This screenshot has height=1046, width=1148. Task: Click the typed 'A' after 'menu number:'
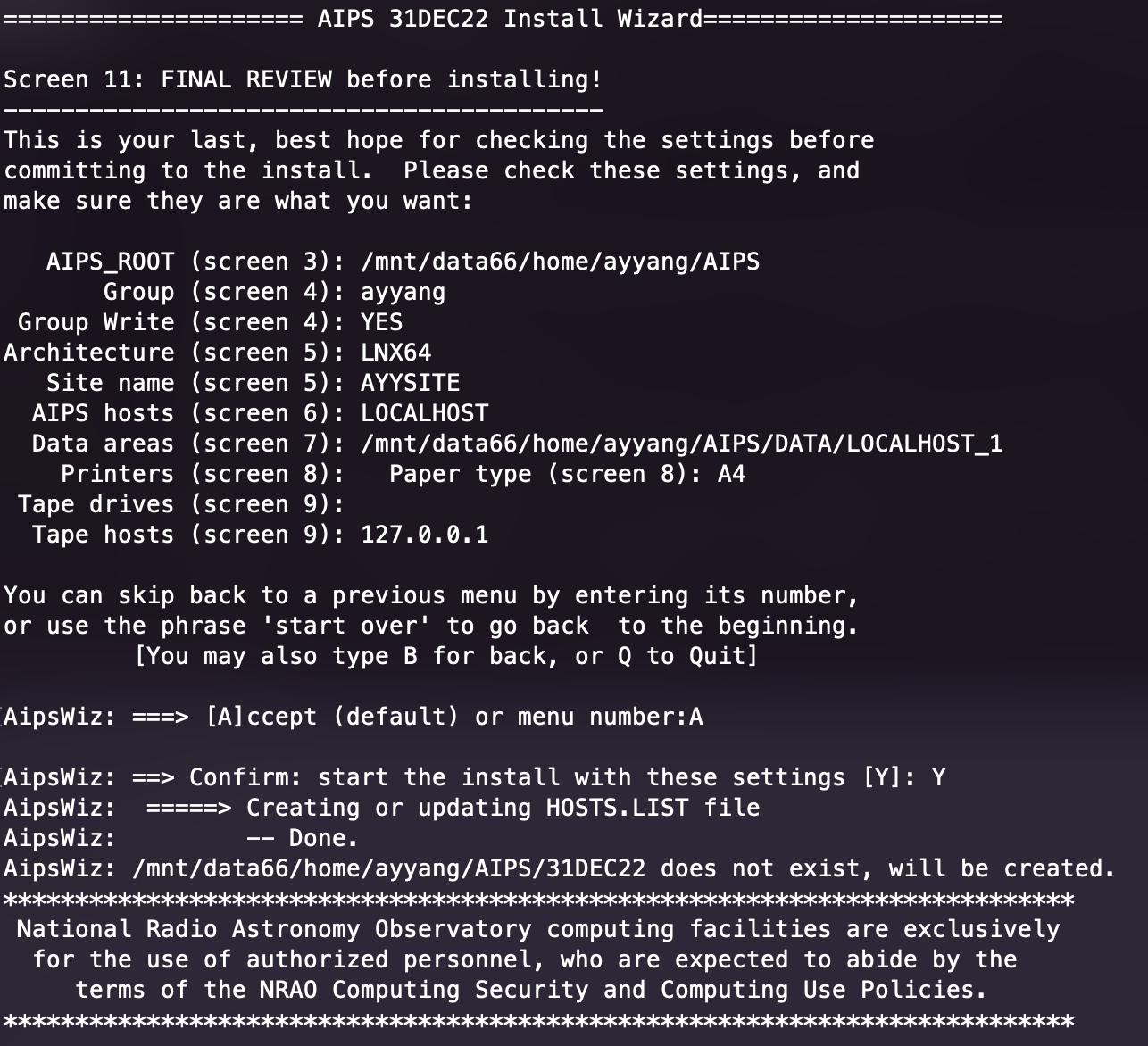(696, 717)
